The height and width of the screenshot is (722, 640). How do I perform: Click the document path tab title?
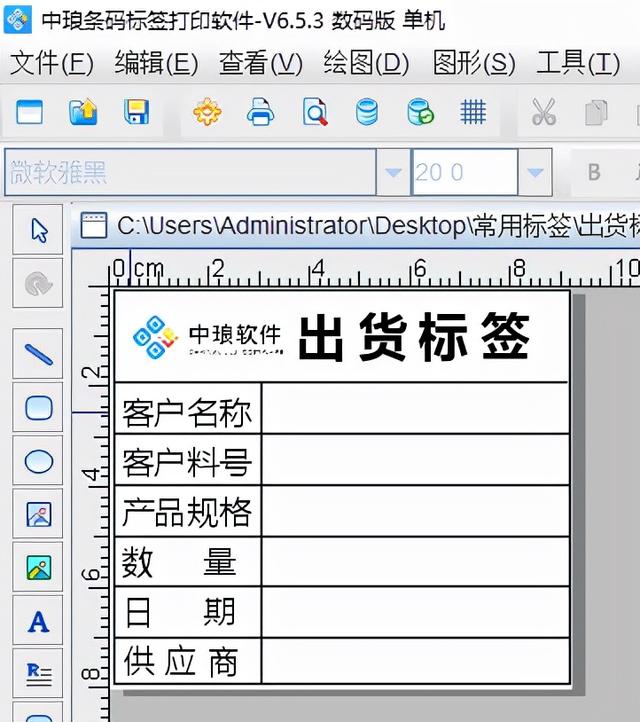[378, 226]
